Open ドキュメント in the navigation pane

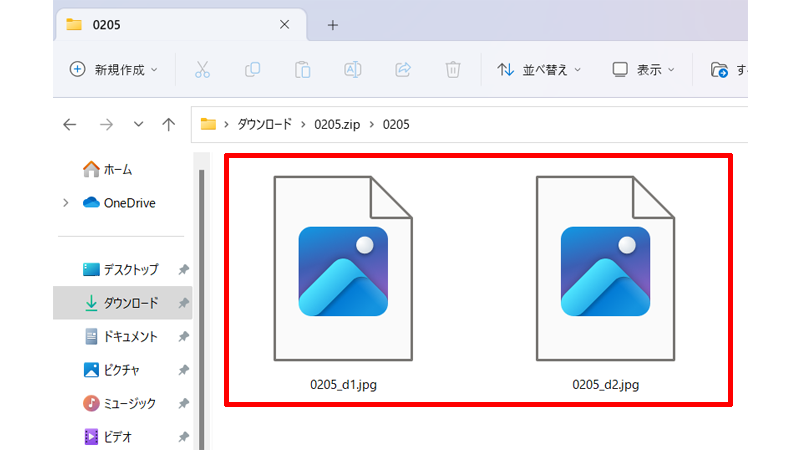click(x=121, y=337)
